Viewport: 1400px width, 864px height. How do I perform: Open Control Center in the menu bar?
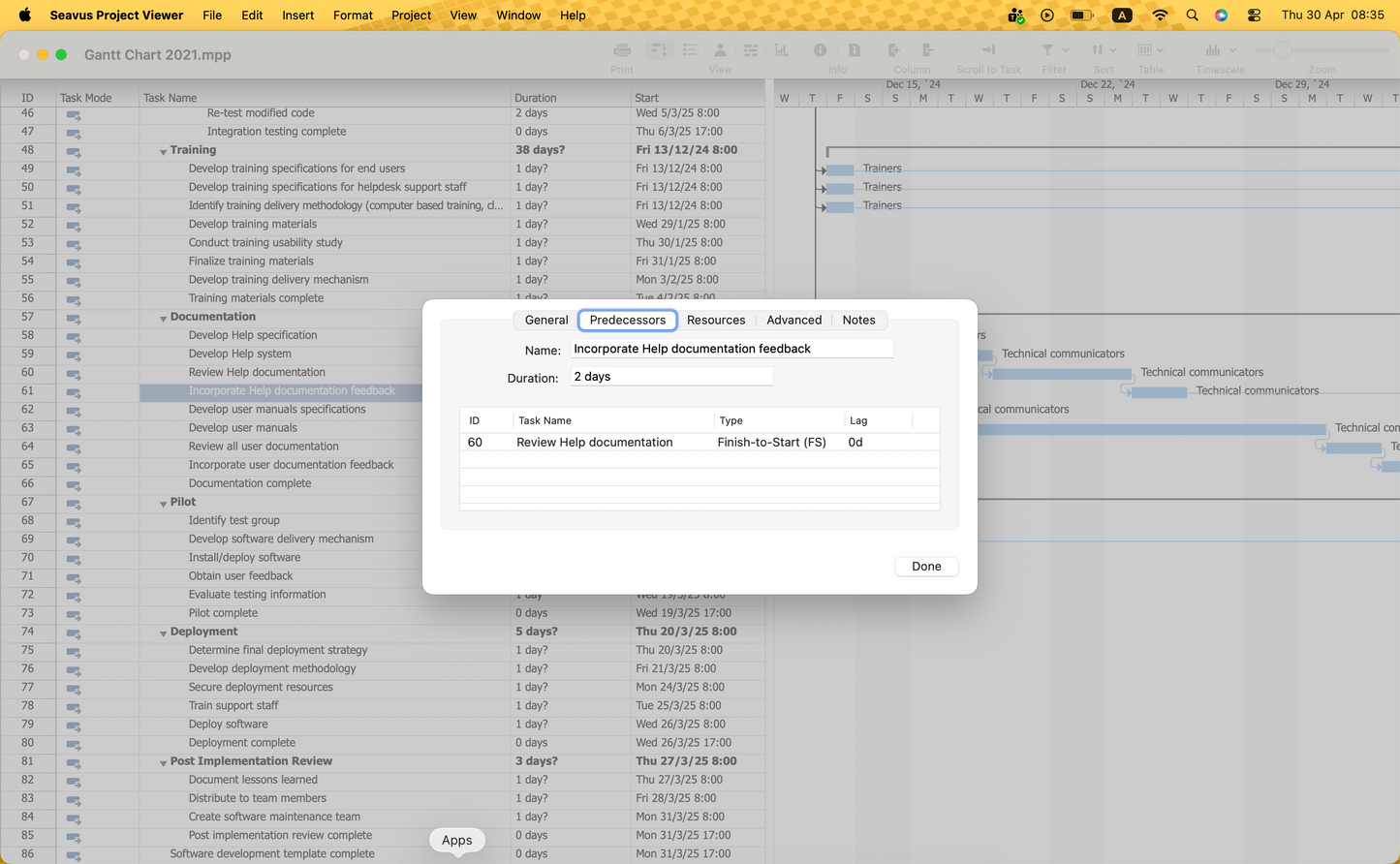click(x=1254, y=15)
